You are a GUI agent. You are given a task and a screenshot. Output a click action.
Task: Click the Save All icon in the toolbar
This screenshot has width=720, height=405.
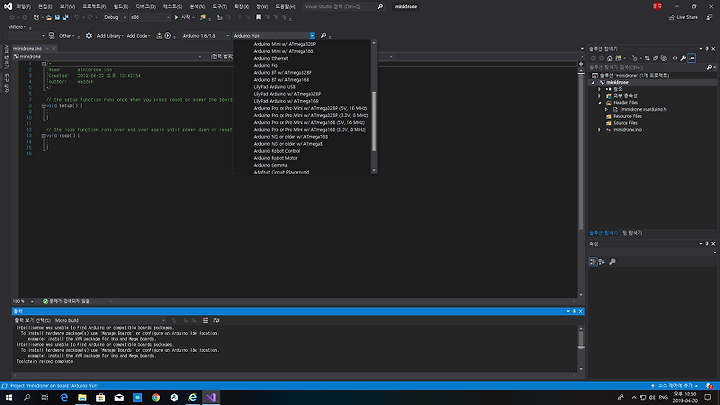tap(66, 17)
